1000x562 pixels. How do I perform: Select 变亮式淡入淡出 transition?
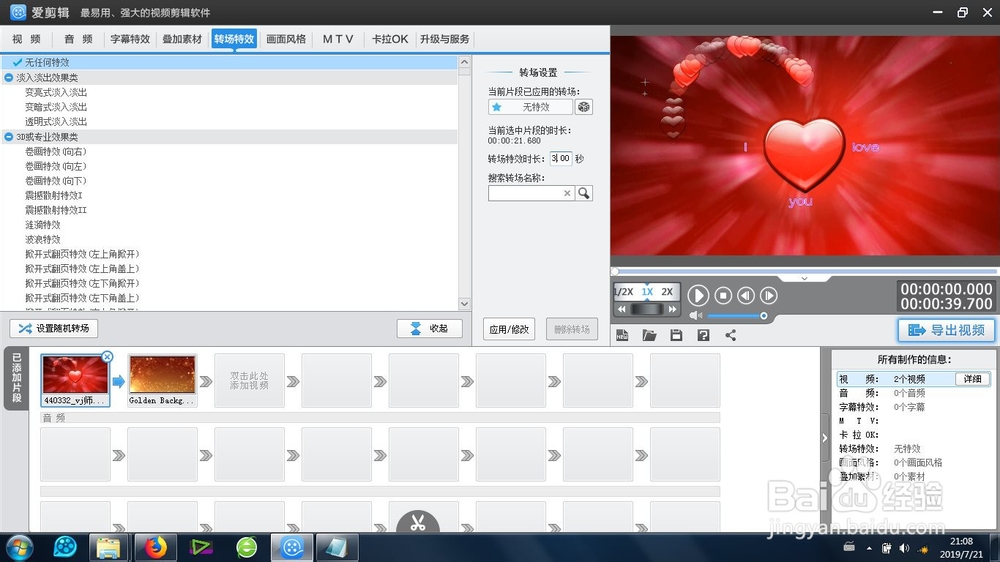point(56,92)
